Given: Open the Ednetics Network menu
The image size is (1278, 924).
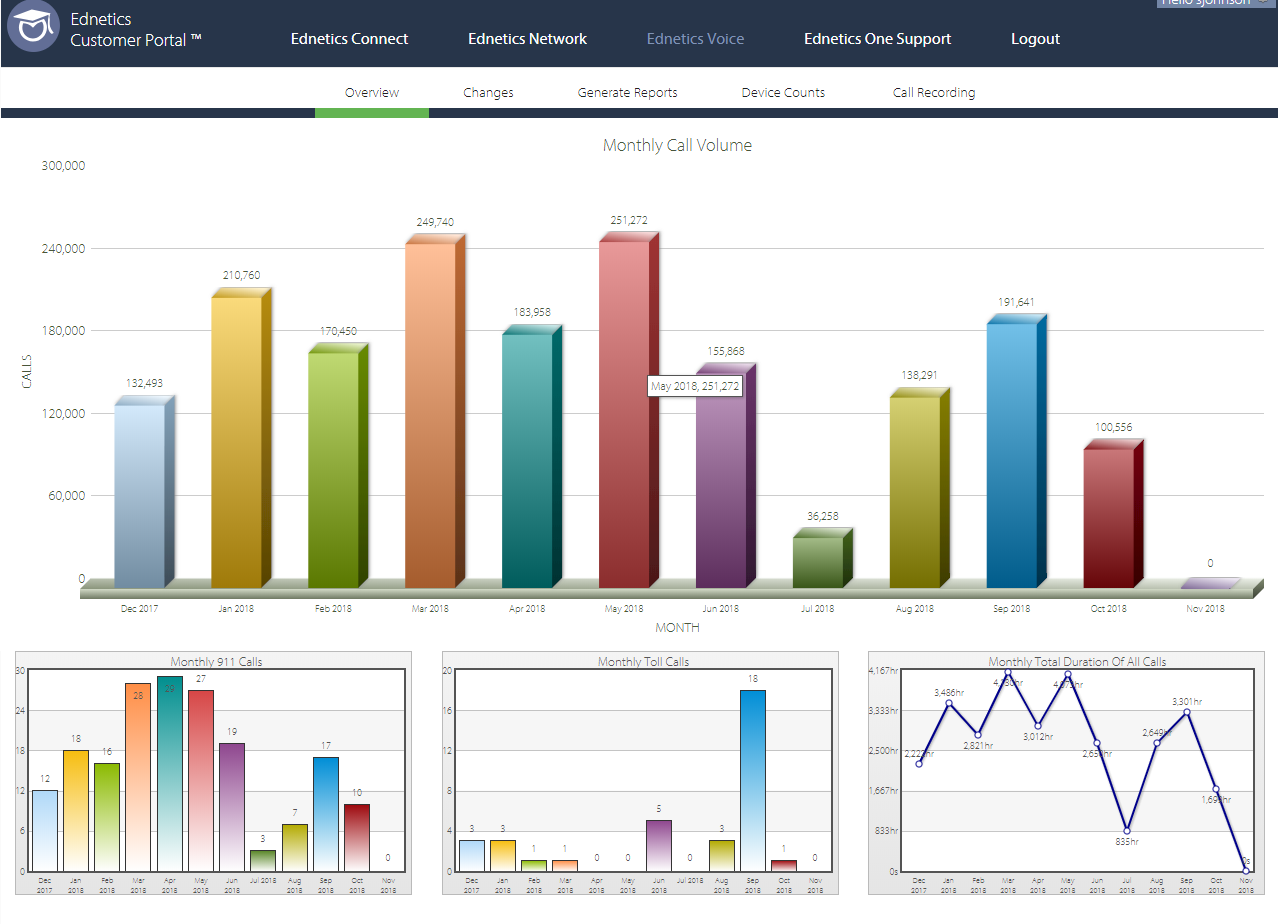Looking at the screenshot, I should (527, 39).
